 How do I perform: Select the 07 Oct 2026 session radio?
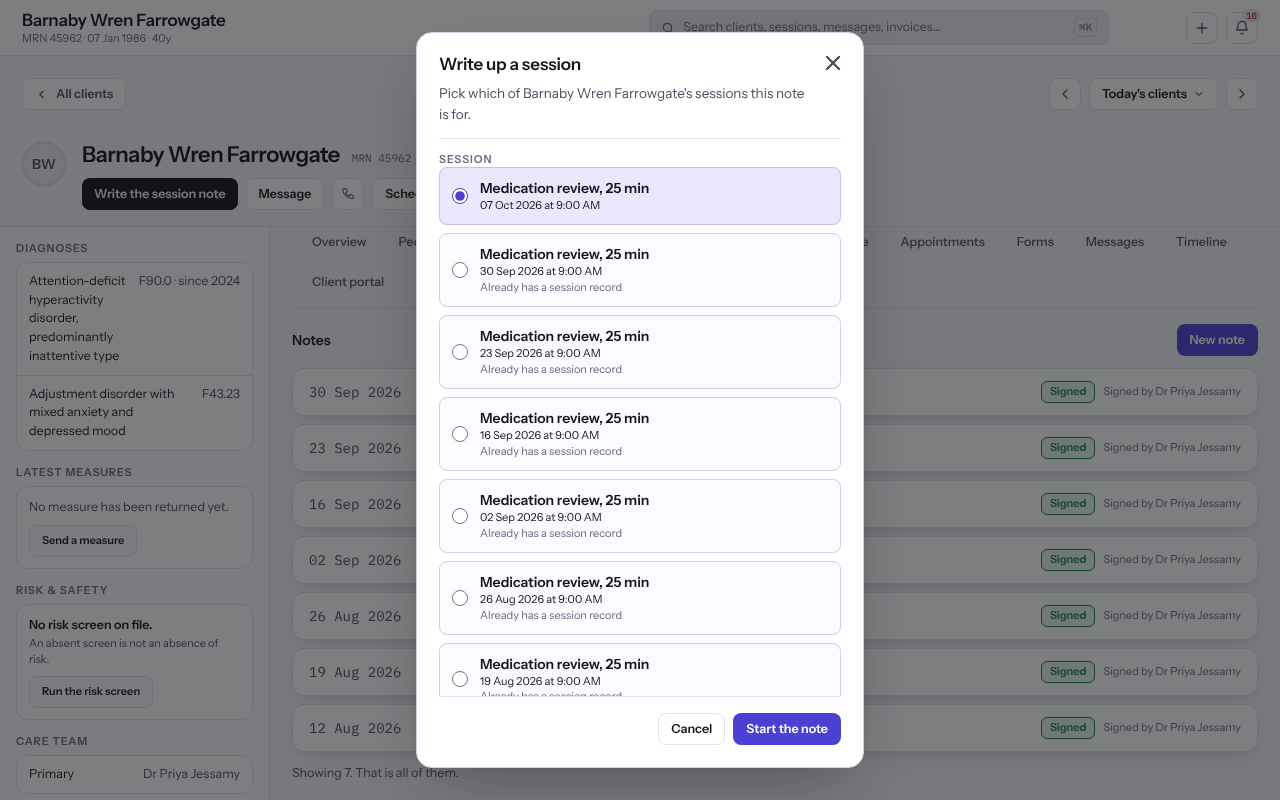pyautogui.click(x=460, y=196)
